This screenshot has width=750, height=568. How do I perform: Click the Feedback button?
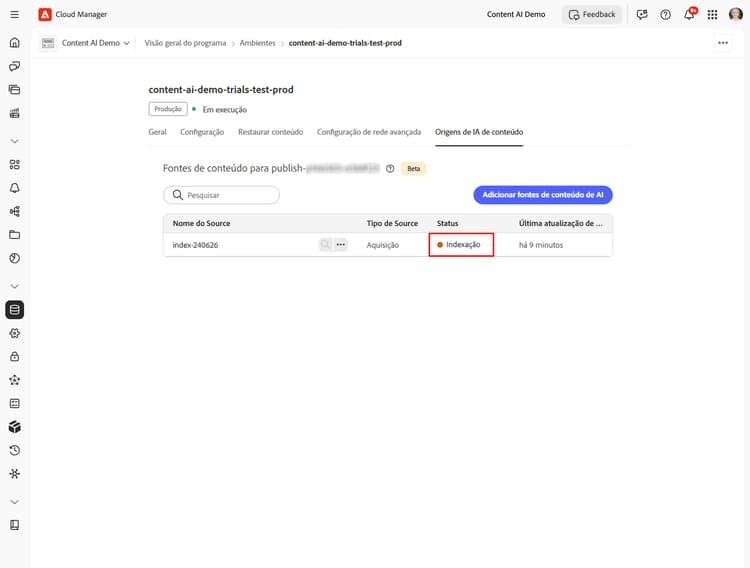tap(592, 14)
